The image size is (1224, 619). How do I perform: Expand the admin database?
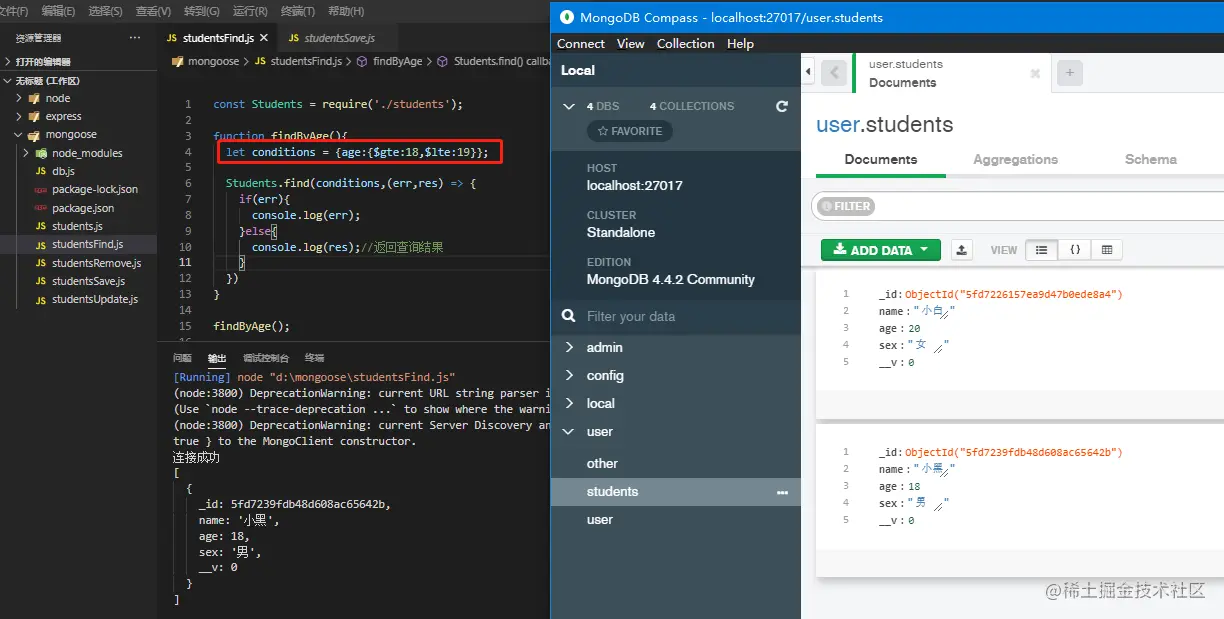[x=569, y=348]
